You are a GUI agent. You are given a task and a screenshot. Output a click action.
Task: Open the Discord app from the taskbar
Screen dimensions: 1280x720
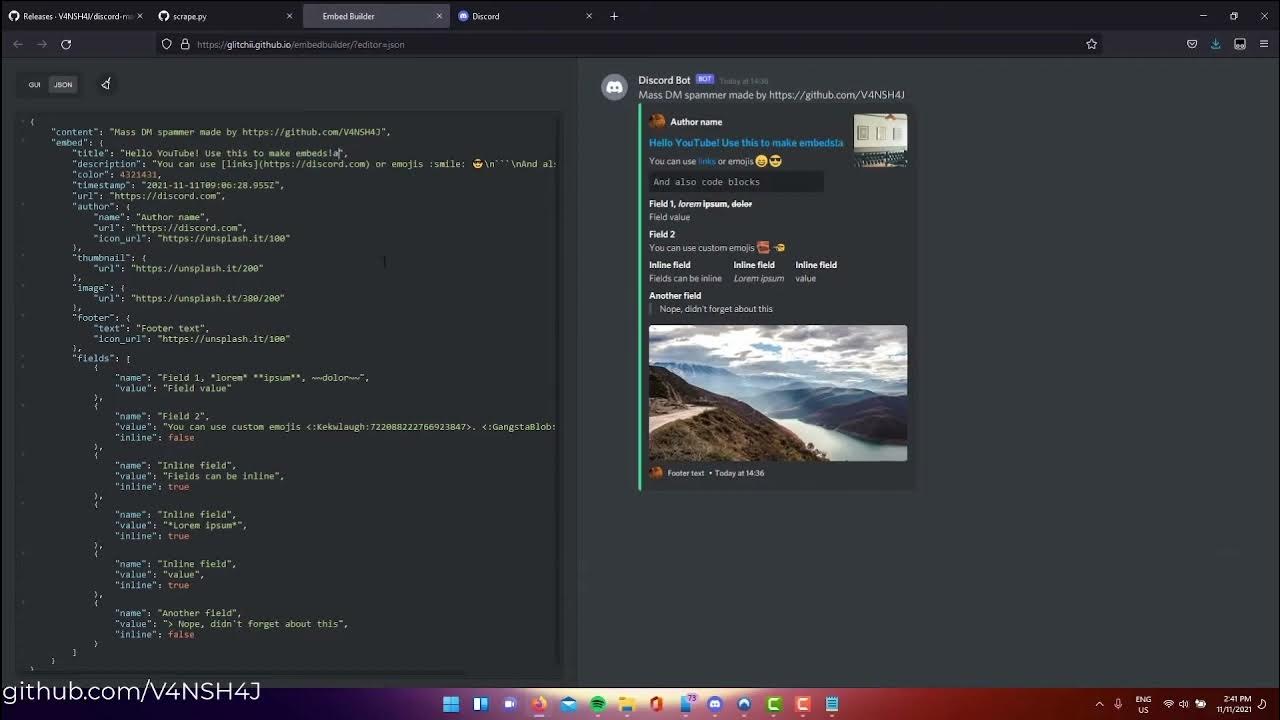715,704
